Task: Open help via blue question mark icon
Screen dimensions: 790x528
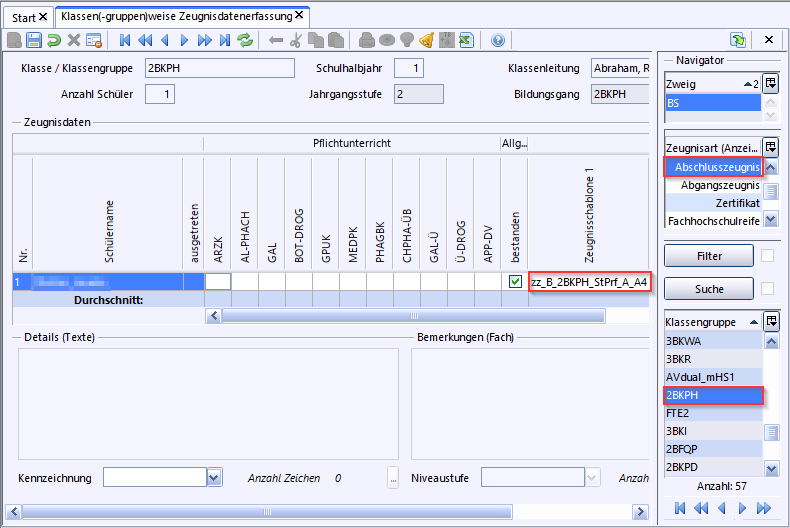Action: (498, 40)
